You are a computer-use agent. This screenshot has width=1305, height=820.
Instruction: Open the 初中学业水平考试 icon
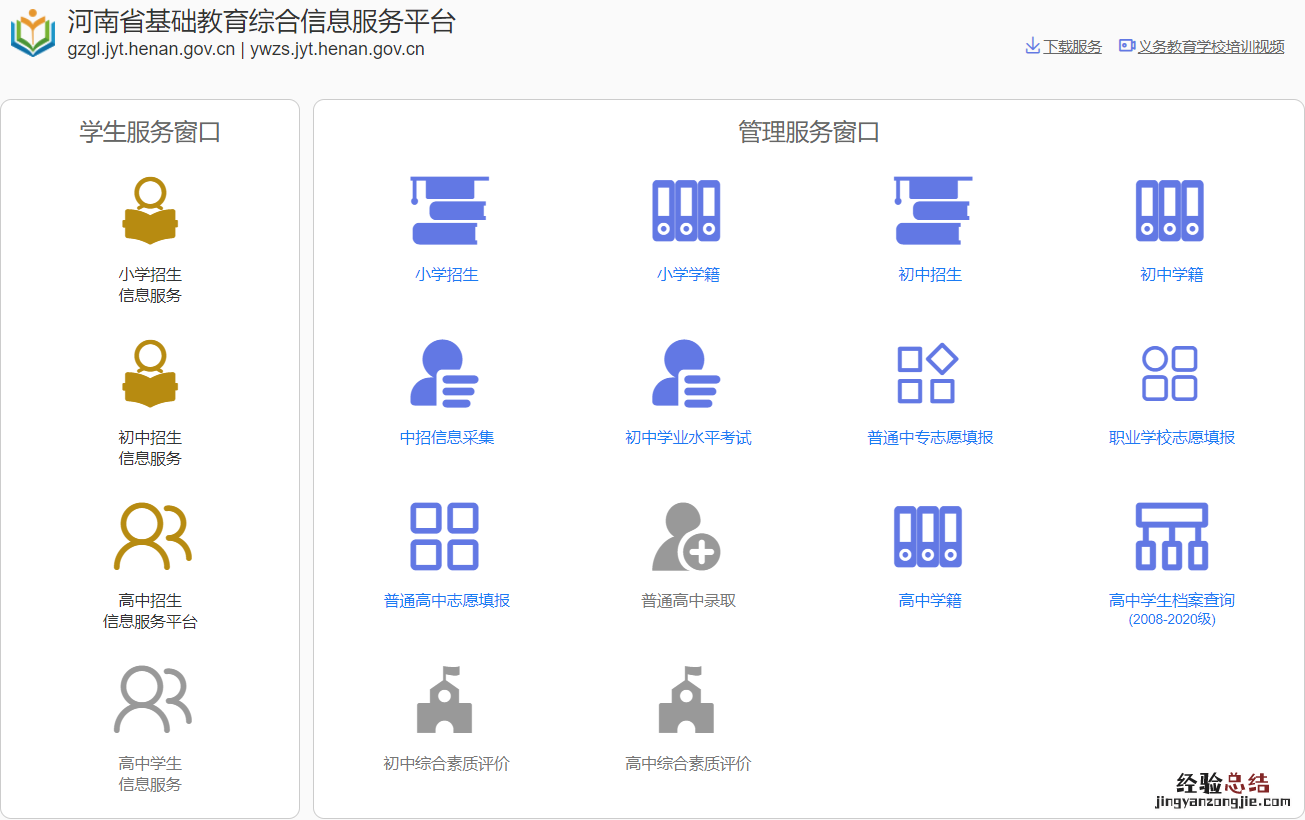[x=687, y=374]
